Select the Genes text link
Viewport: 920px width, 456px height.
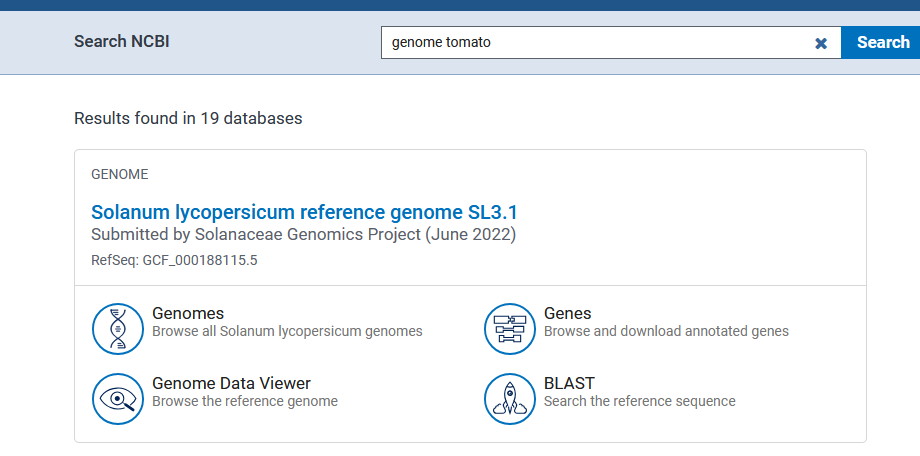tap(567, 313)
